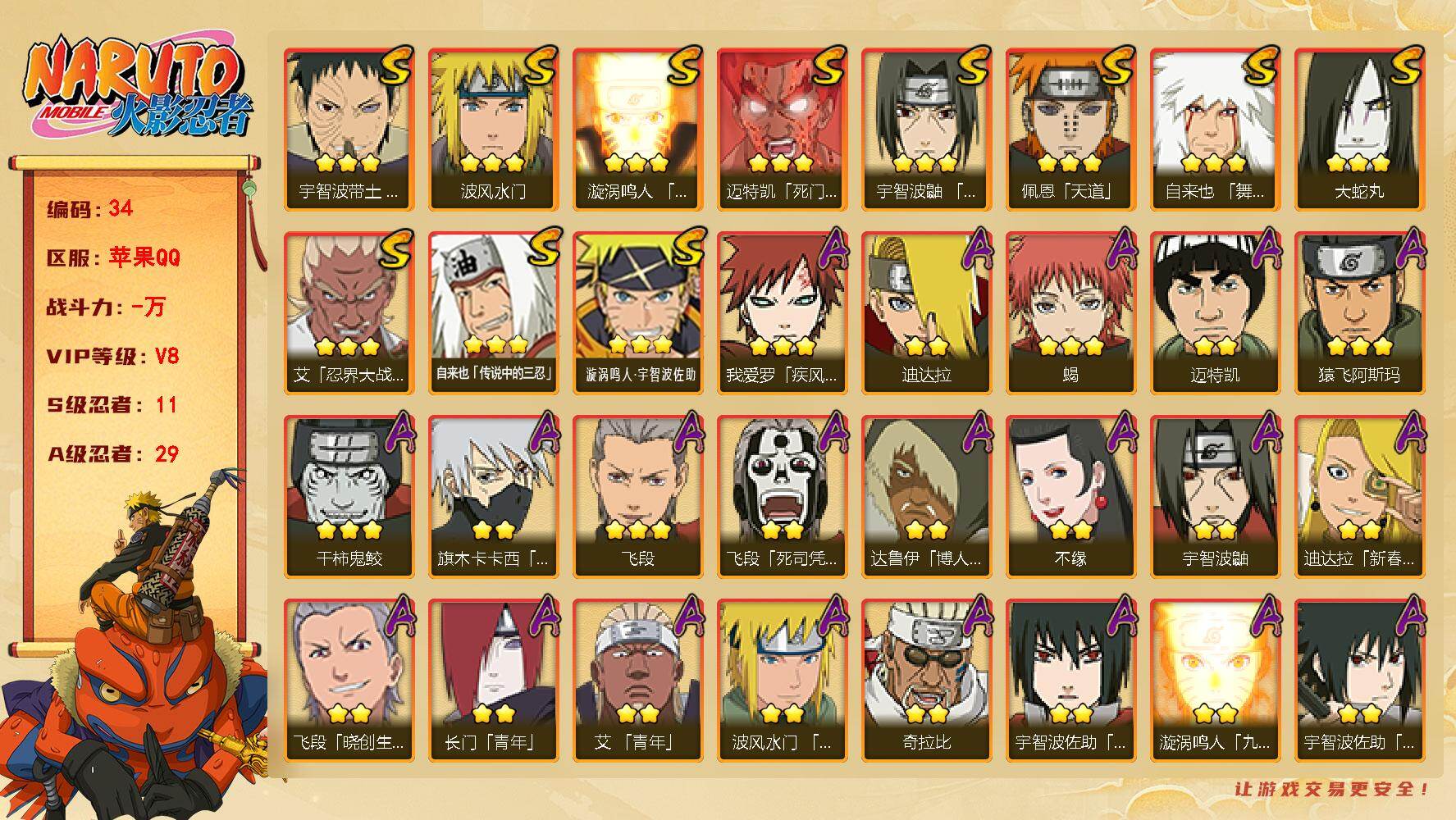This screenshot has width=1456, height=820.
Task: Click the 佩恩「天道」character portrait
Action: pyautogui.click(x=1070, y=130)
